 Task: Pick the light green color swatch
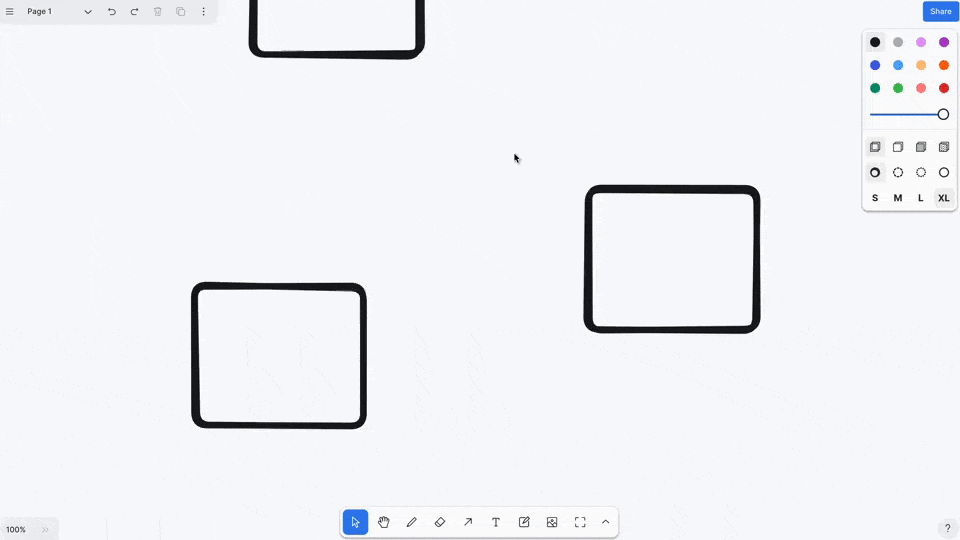(898, 88)
